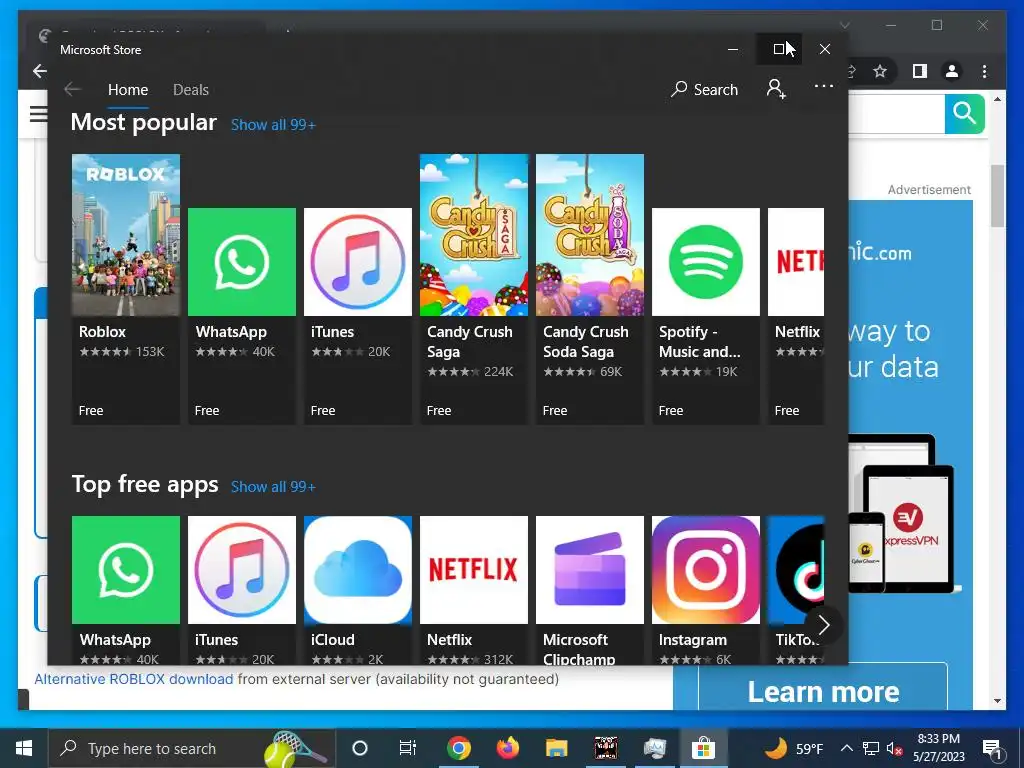Click the Learn more ad button
The width and height of the screenshot is (1024, 768).
(823, 691)
